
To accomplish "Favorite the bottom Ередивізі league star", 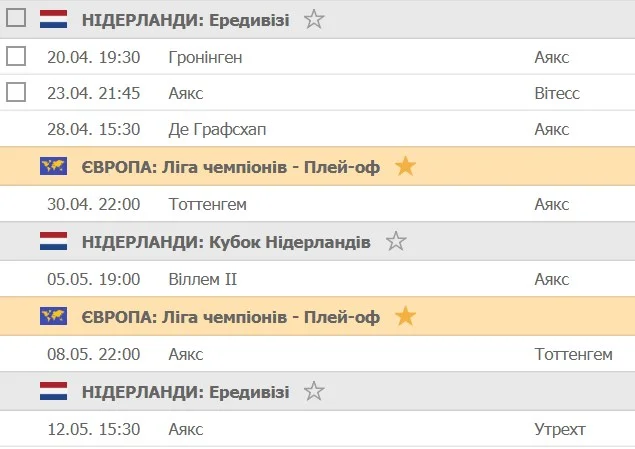I will pos(314,392).
